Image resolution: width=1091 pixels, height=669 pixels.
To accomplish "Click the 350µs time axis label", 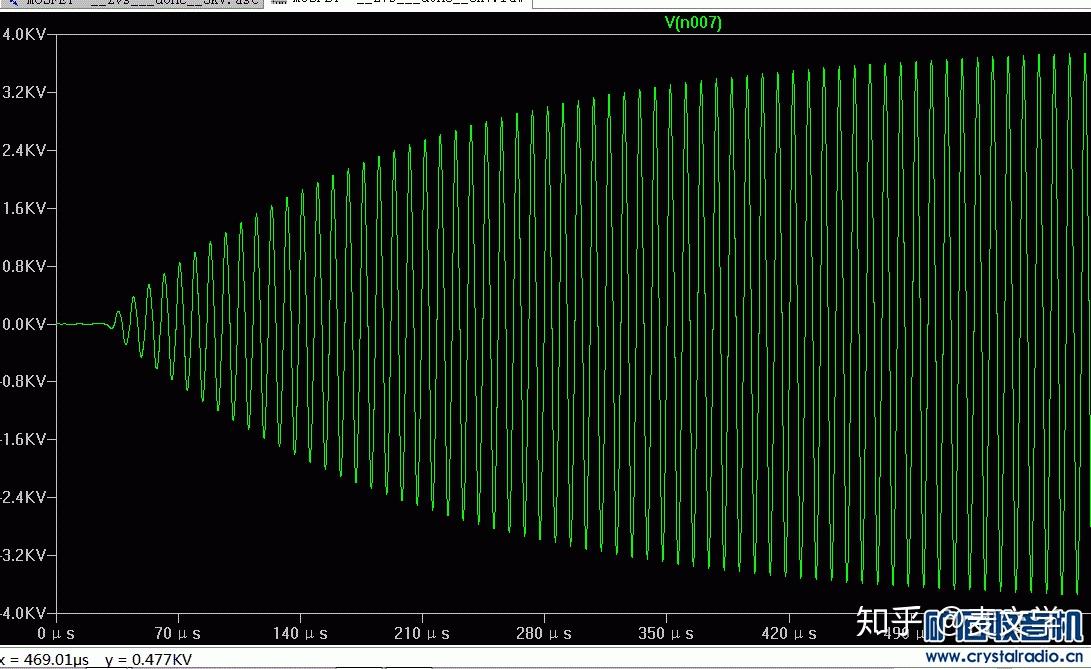I will coord(666,633).
